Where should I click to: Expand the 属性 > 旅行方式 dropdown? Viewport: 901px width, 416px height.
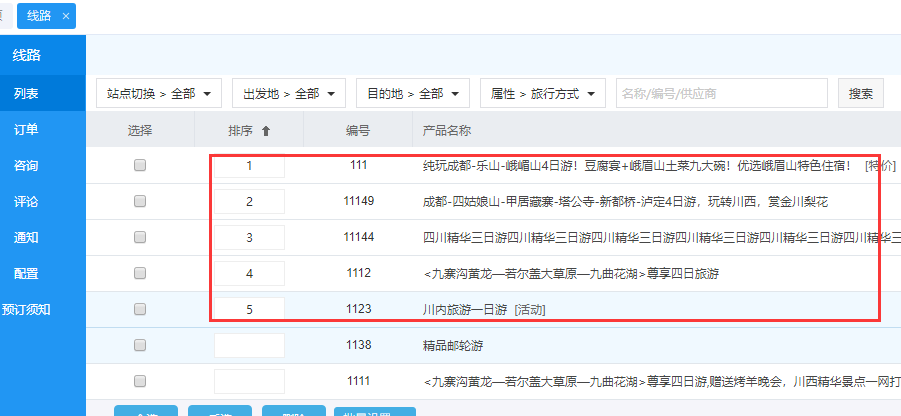point(542,94)
